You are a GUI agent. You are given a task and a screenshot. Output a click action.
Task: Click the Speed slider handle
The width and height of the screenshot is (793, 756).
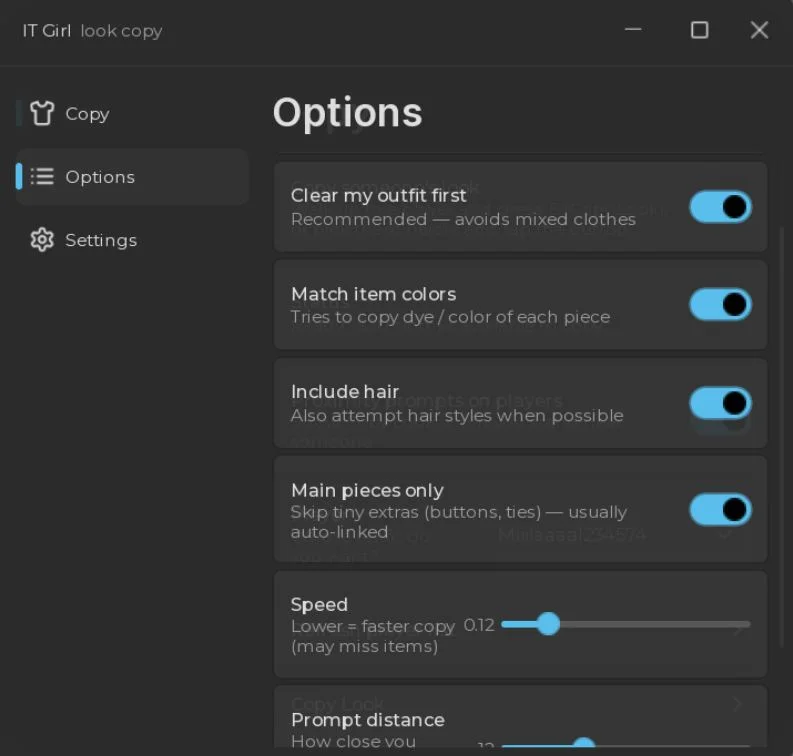tap(548, 624)
